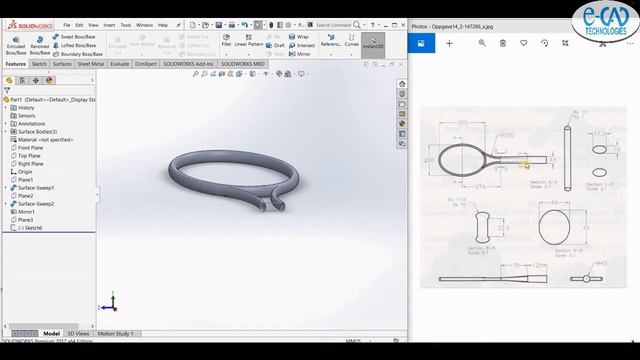This screenshot has width=640, height=360.
Task: Click the tree filter funnel icon
Action: [x=7, y=90]
